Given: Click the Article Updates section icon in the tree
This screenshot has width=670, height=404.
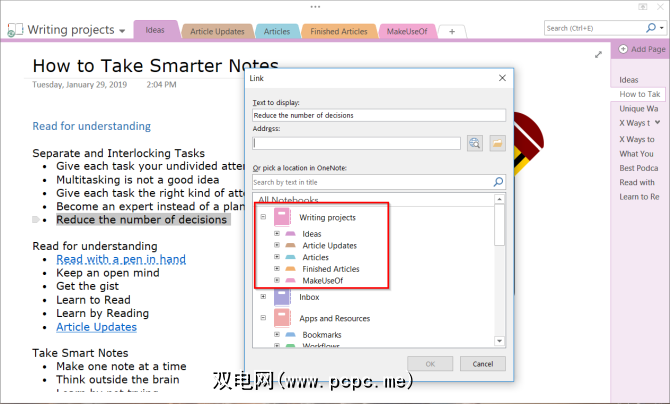Looking at the screenshot, I should click(x=291, y=245).
